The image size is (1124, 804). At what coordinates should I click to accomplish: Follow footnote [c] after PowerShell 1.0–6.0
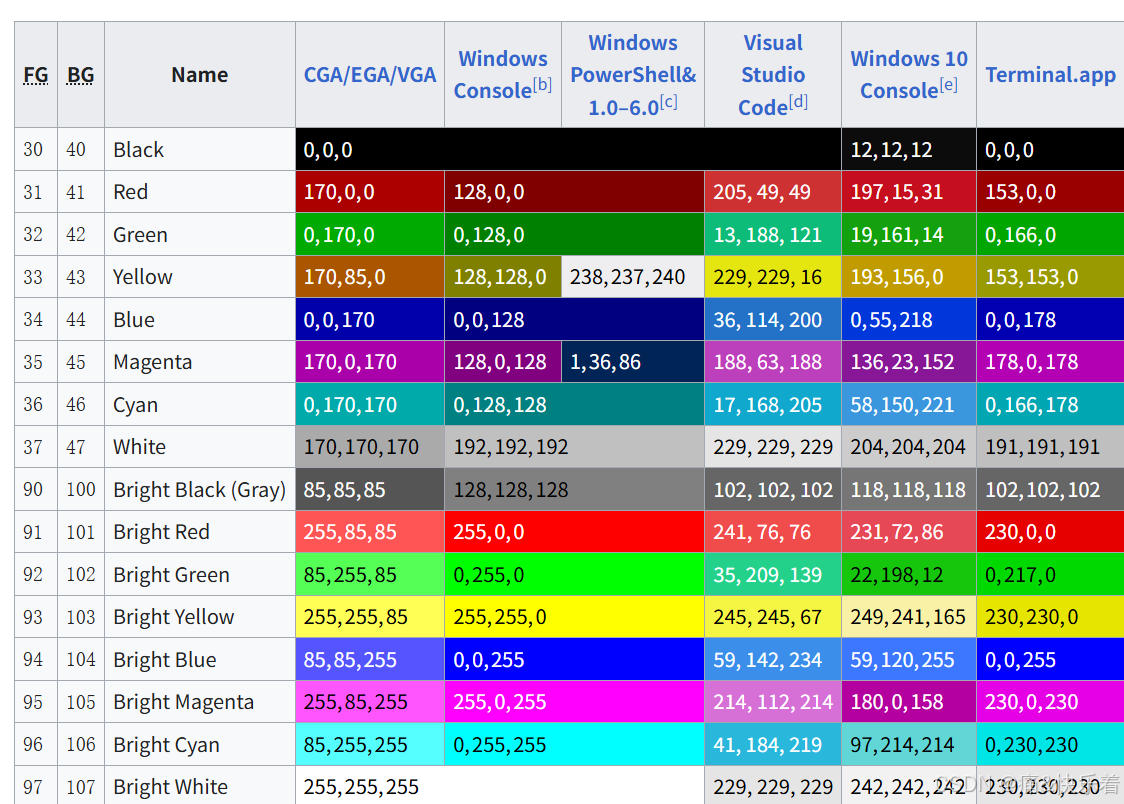[x=669, y=102]
